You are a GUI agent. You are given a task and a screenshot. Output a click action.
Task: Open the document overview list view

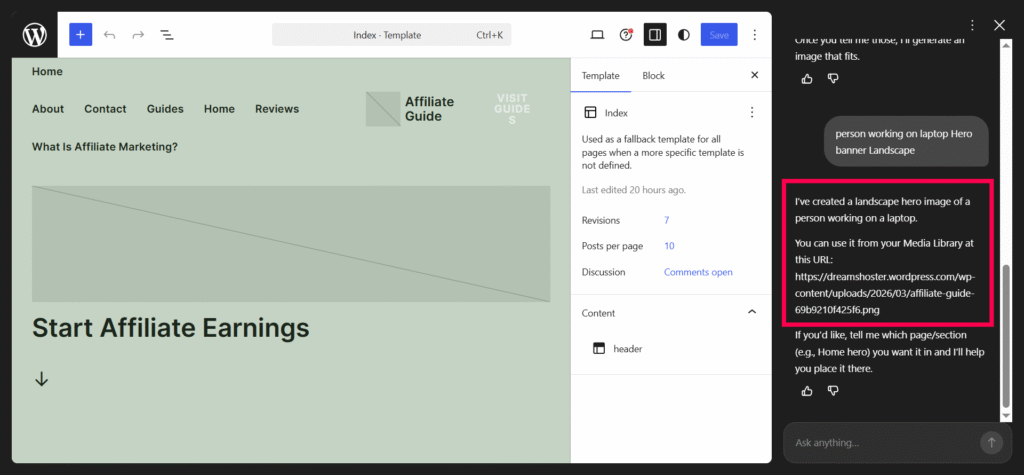(167, 35)
